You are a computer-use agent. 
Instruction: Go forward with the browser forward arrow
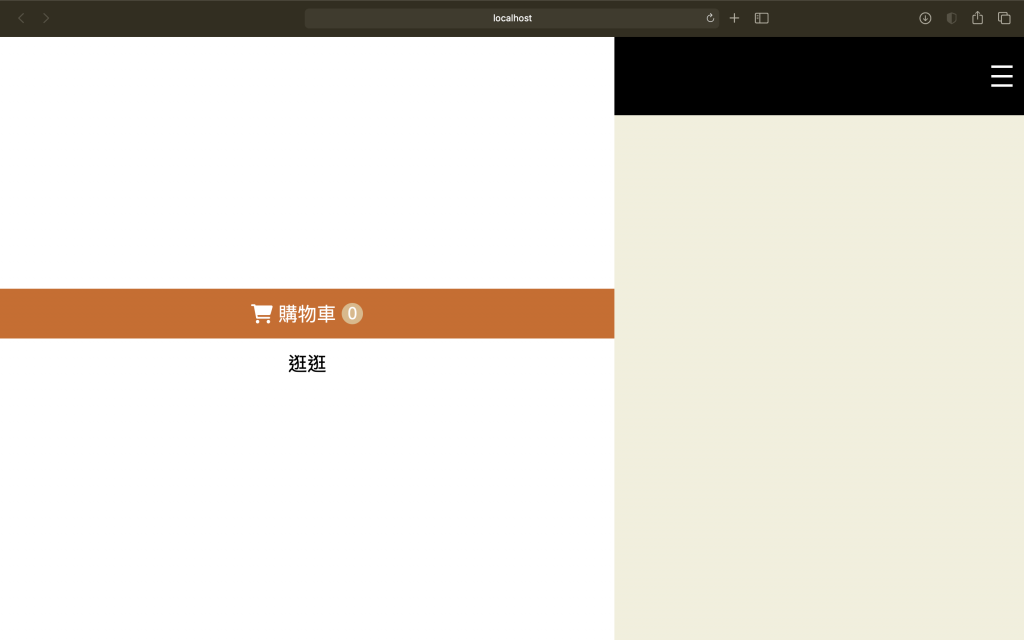coord(46,18)
